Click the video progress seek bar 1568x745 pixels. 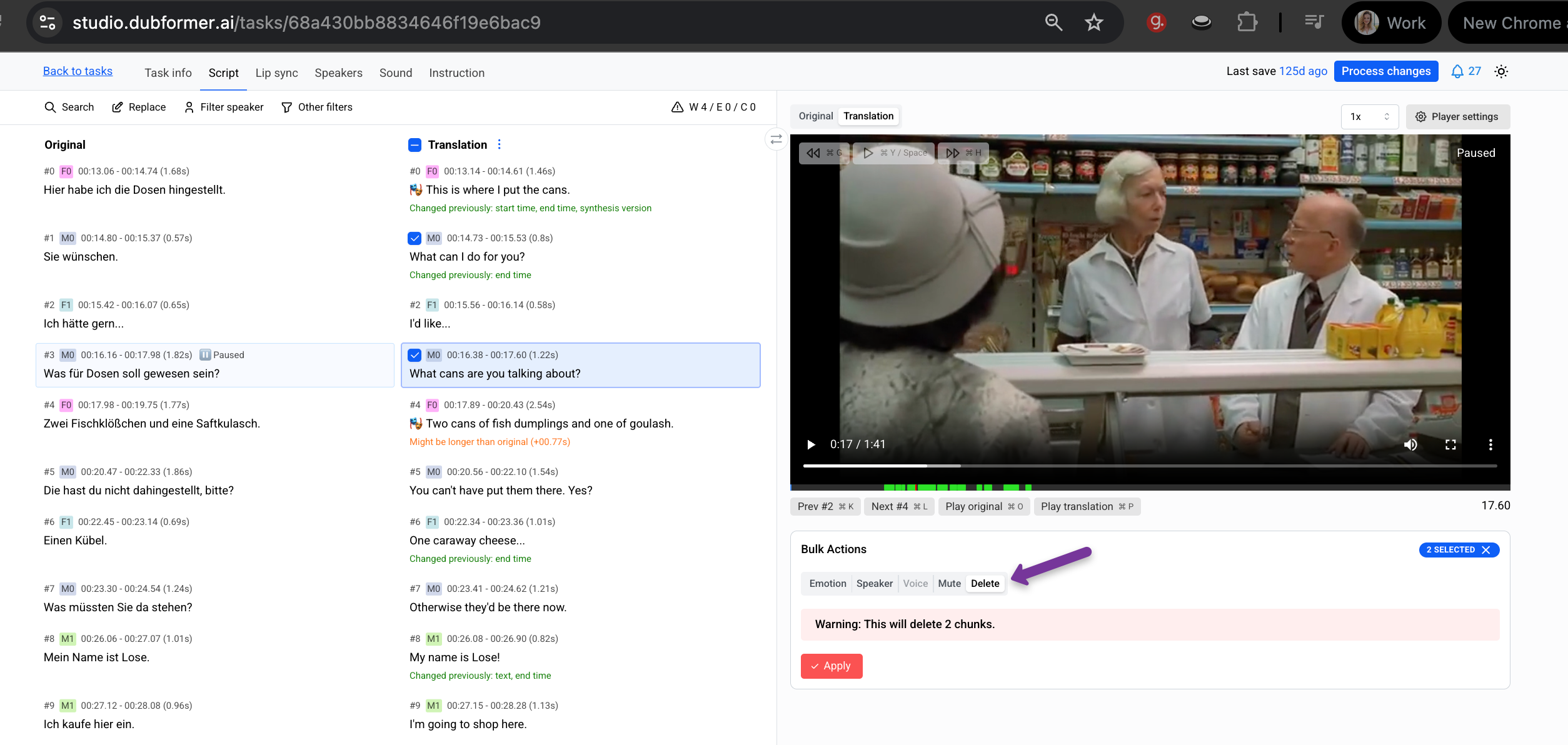click(x=1150, y=466)
